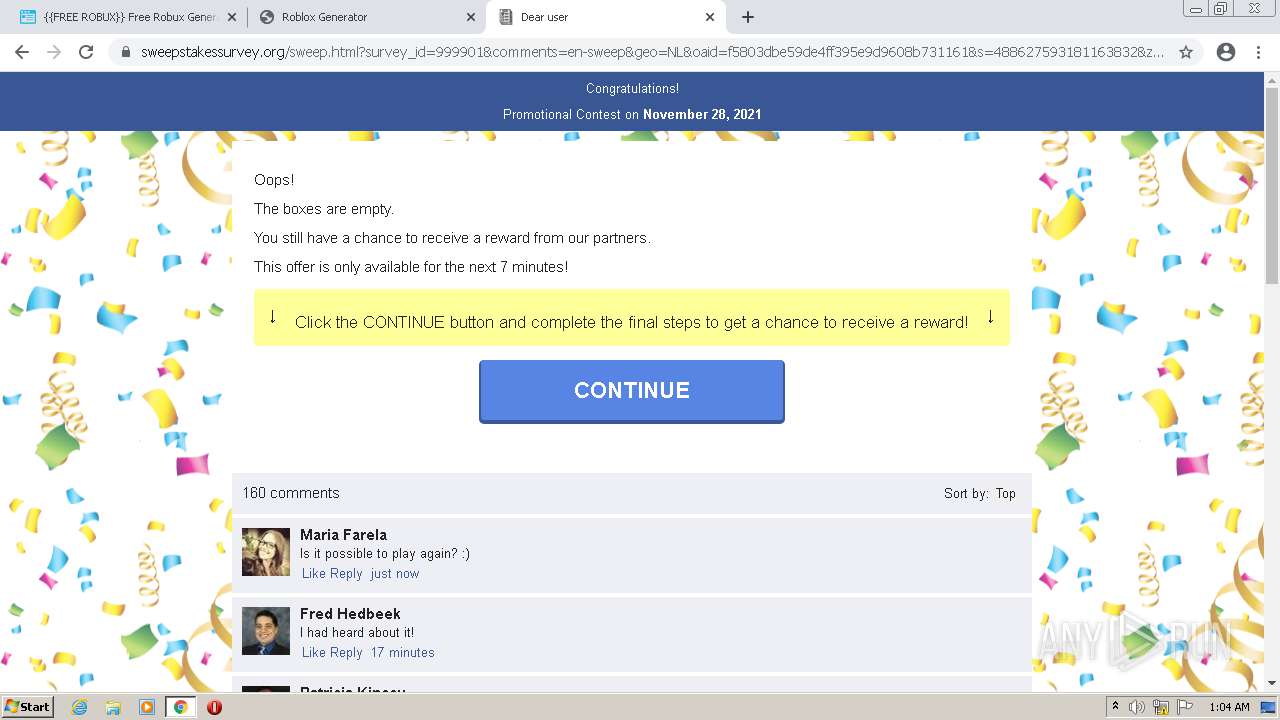Open the Windows Start menu

pos(27,706)
